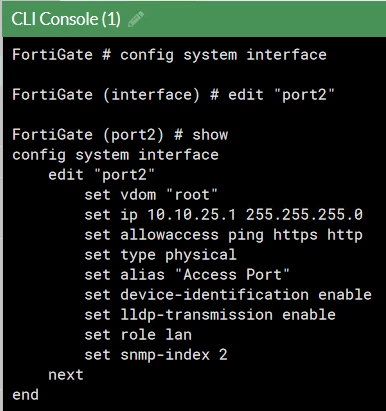Click the second 'config system interface' output line
Image resolution: width=386 pixels, height=411 pixels.
coord(115,155)
